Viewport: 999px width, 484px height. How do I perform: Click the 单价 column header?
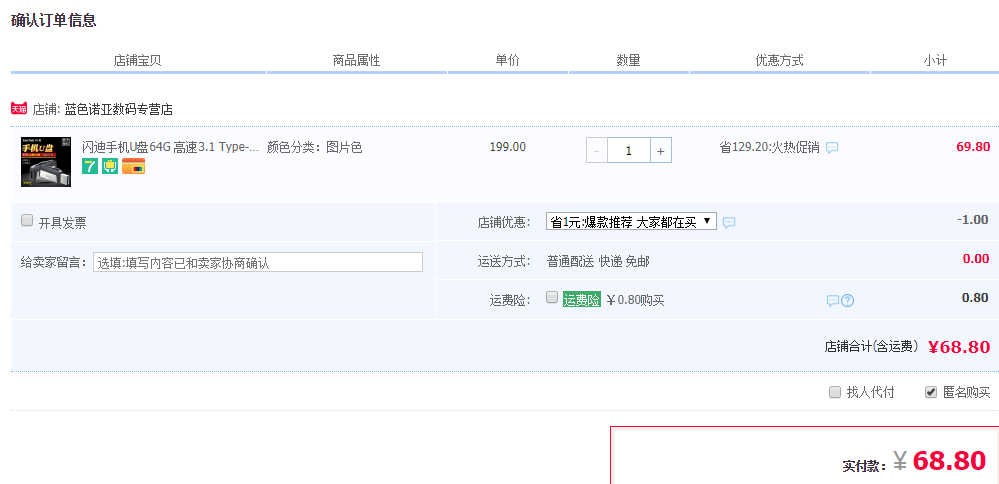508,60
